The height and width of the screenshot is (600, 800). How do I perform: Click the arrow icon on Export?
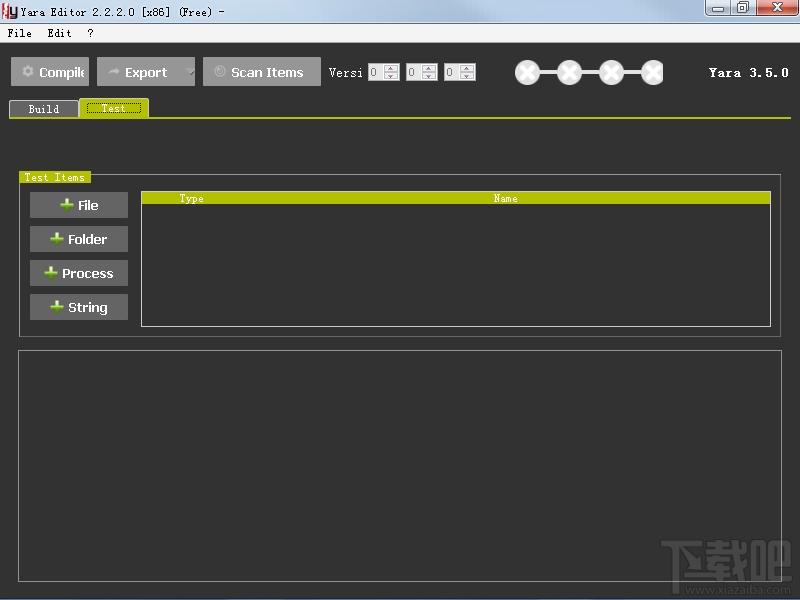pyautogui.click(x=114, y=71)
